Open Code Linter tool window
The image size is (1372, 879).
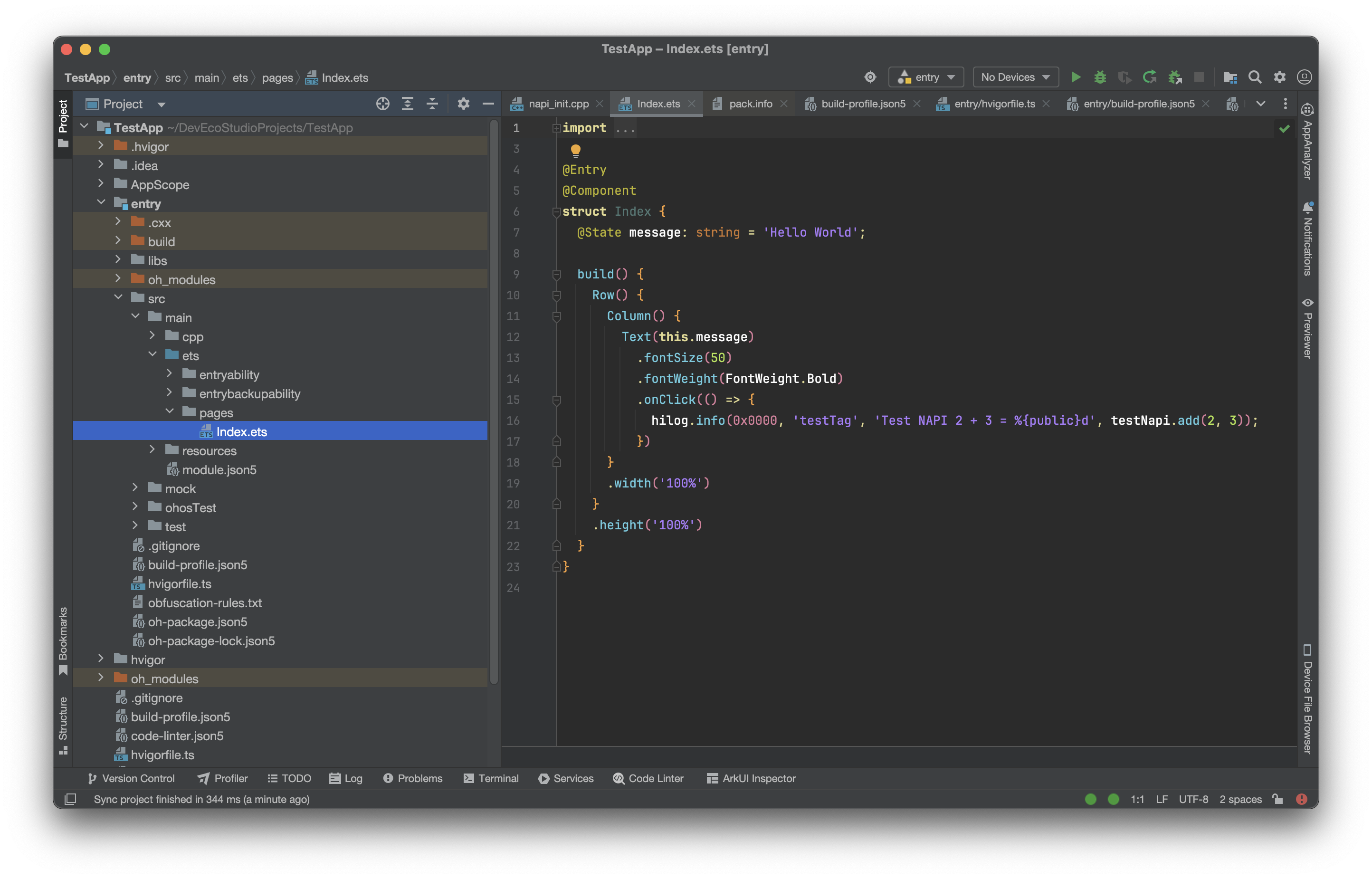tap(648, 778)
